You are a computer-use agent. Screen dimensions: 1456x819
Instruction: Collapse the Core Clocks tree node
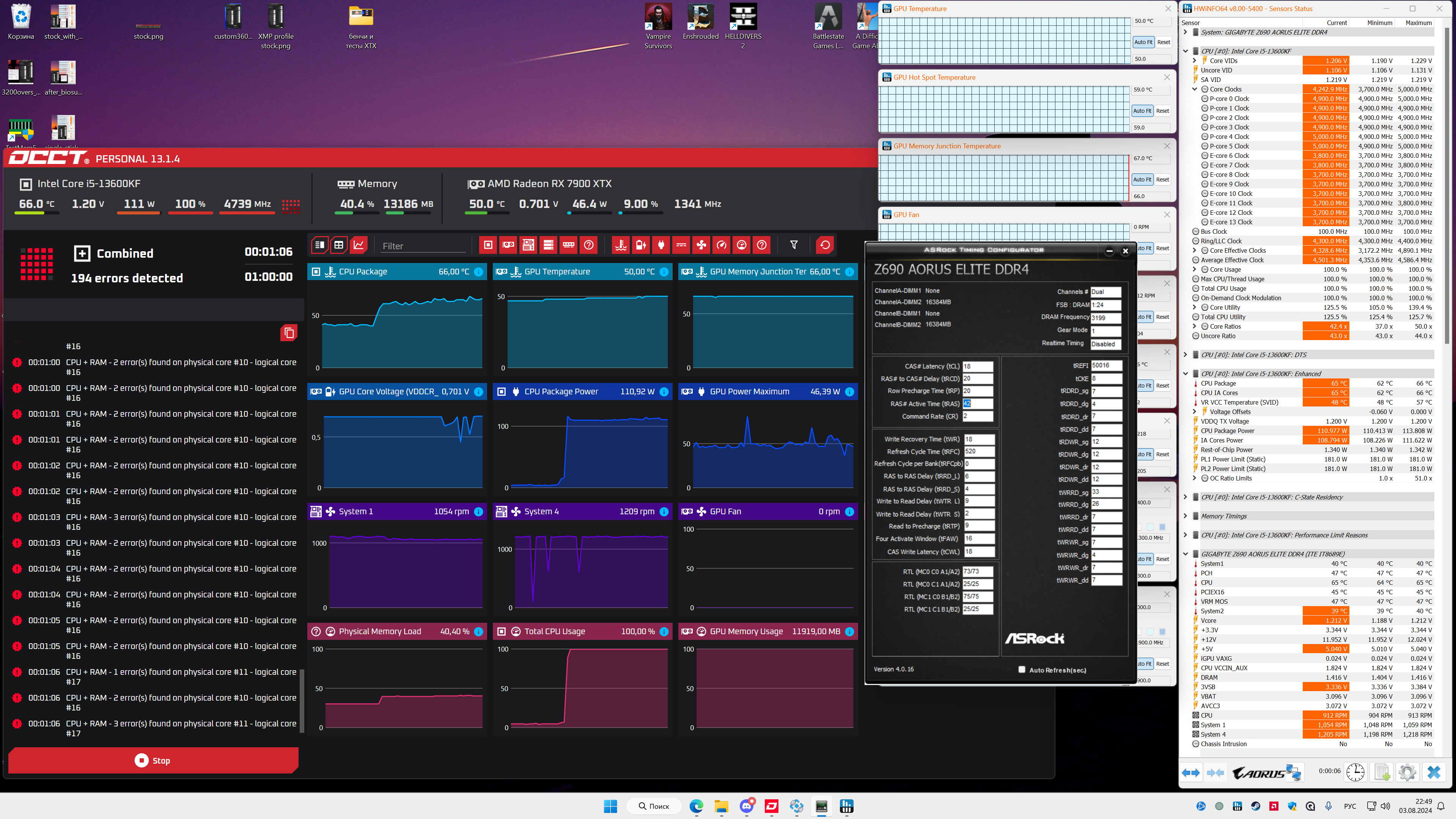coord(1194,89)
